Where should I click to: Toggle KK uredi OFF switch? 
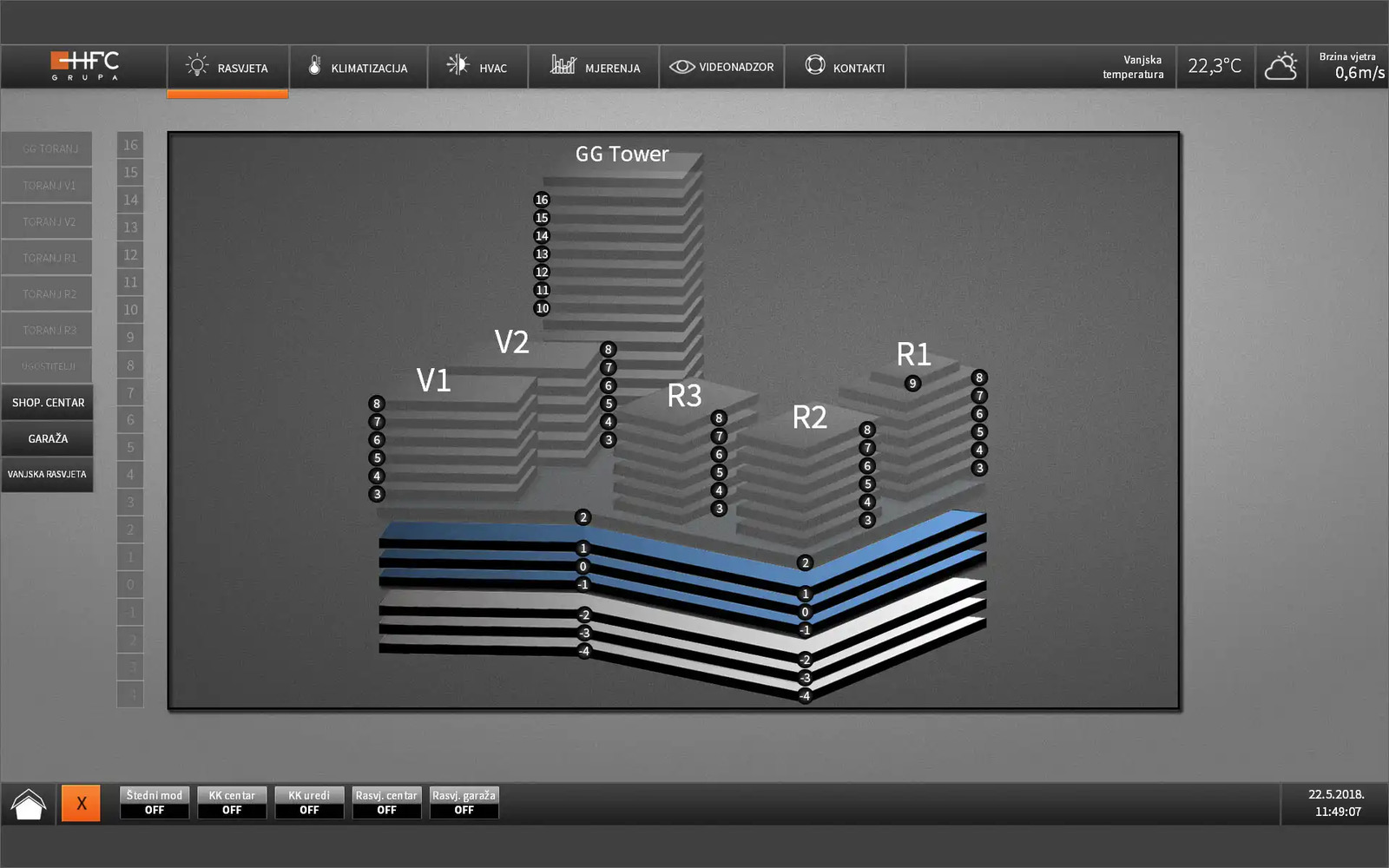pyautogui.click(x=309, y=810)
